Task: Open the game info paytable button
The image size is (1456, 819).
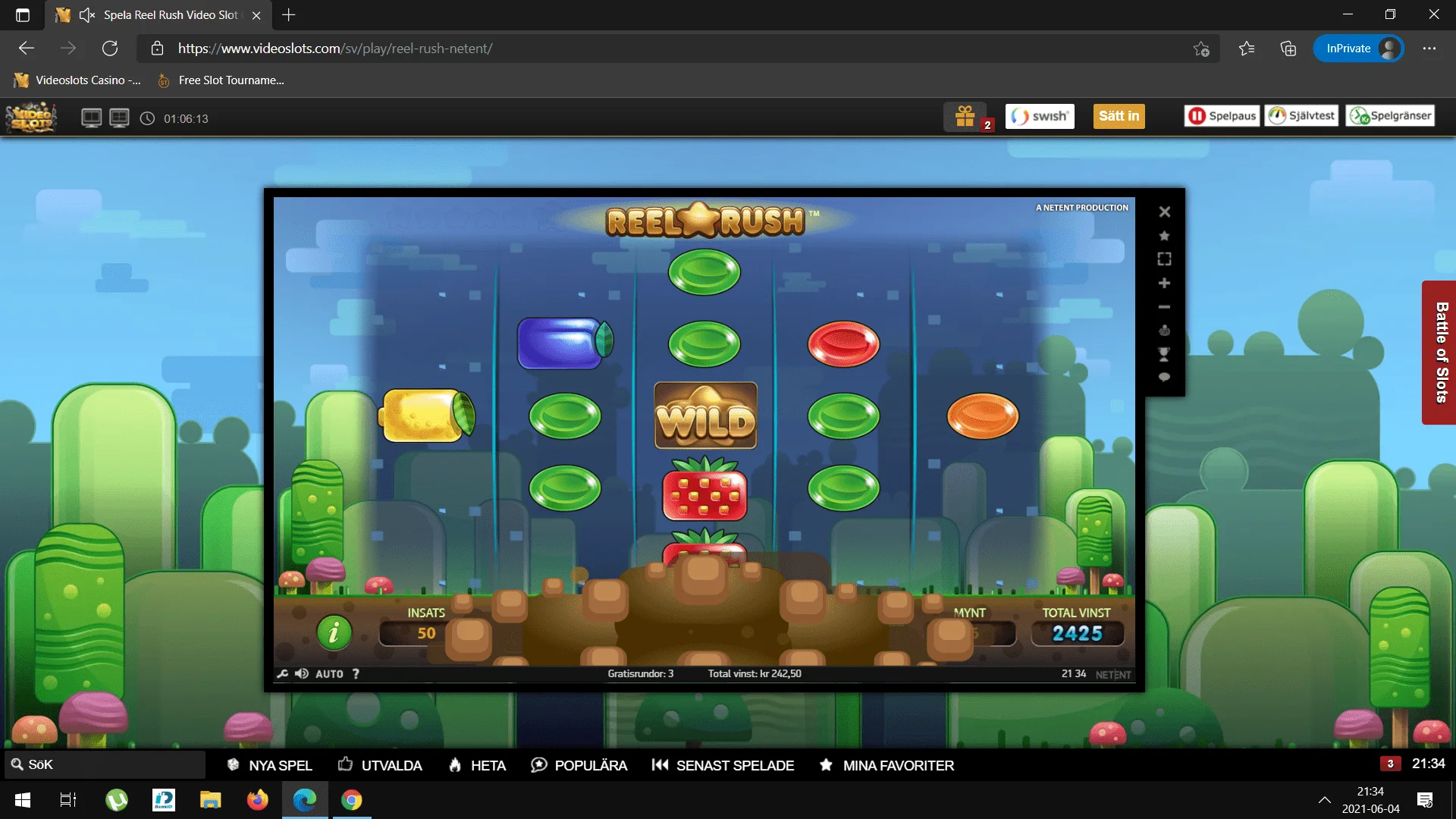Action: (334, 632)
